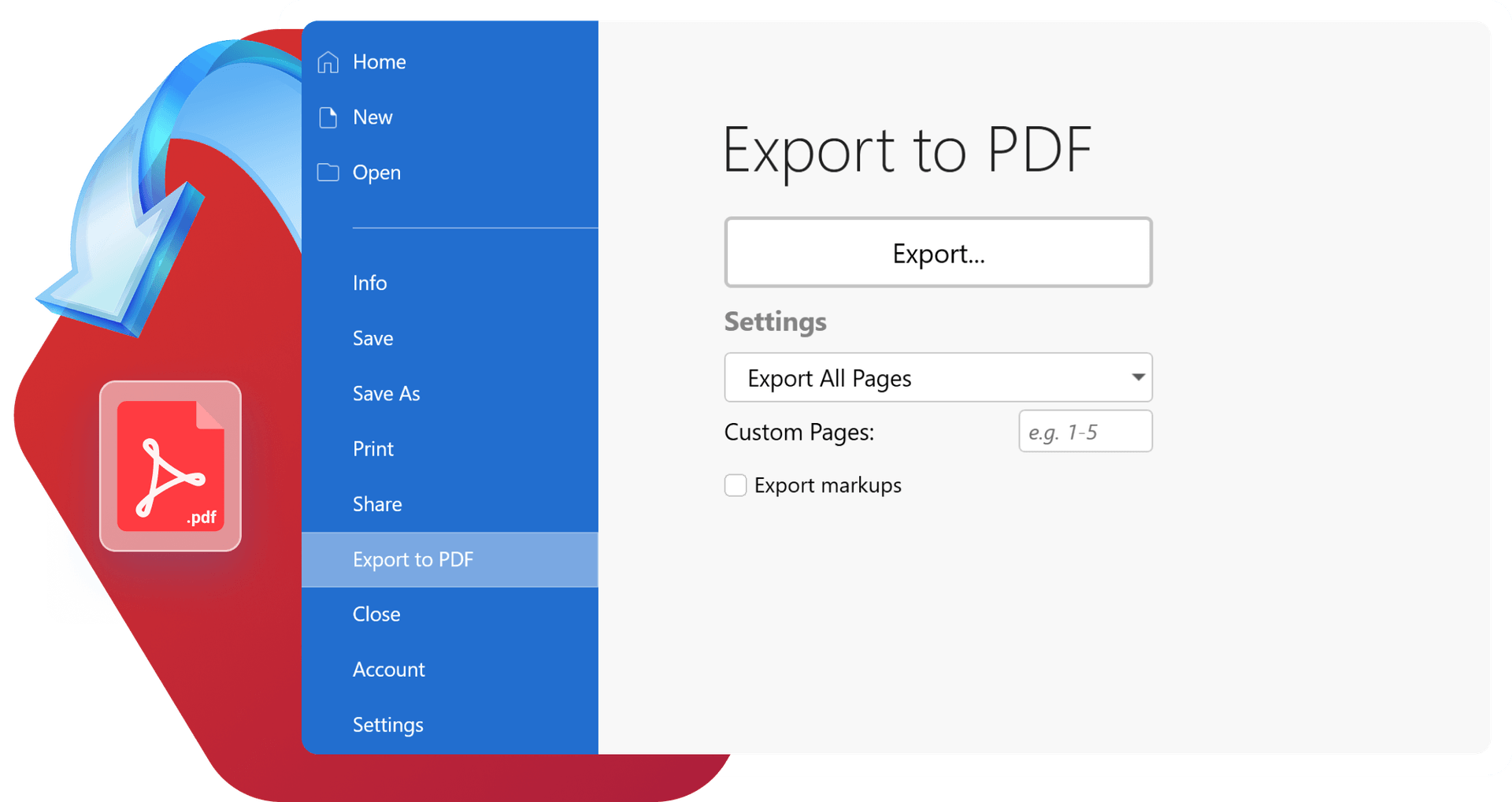Go to the Share menu item
Screen dimensions: 1512x802
[x=377, y=504]
